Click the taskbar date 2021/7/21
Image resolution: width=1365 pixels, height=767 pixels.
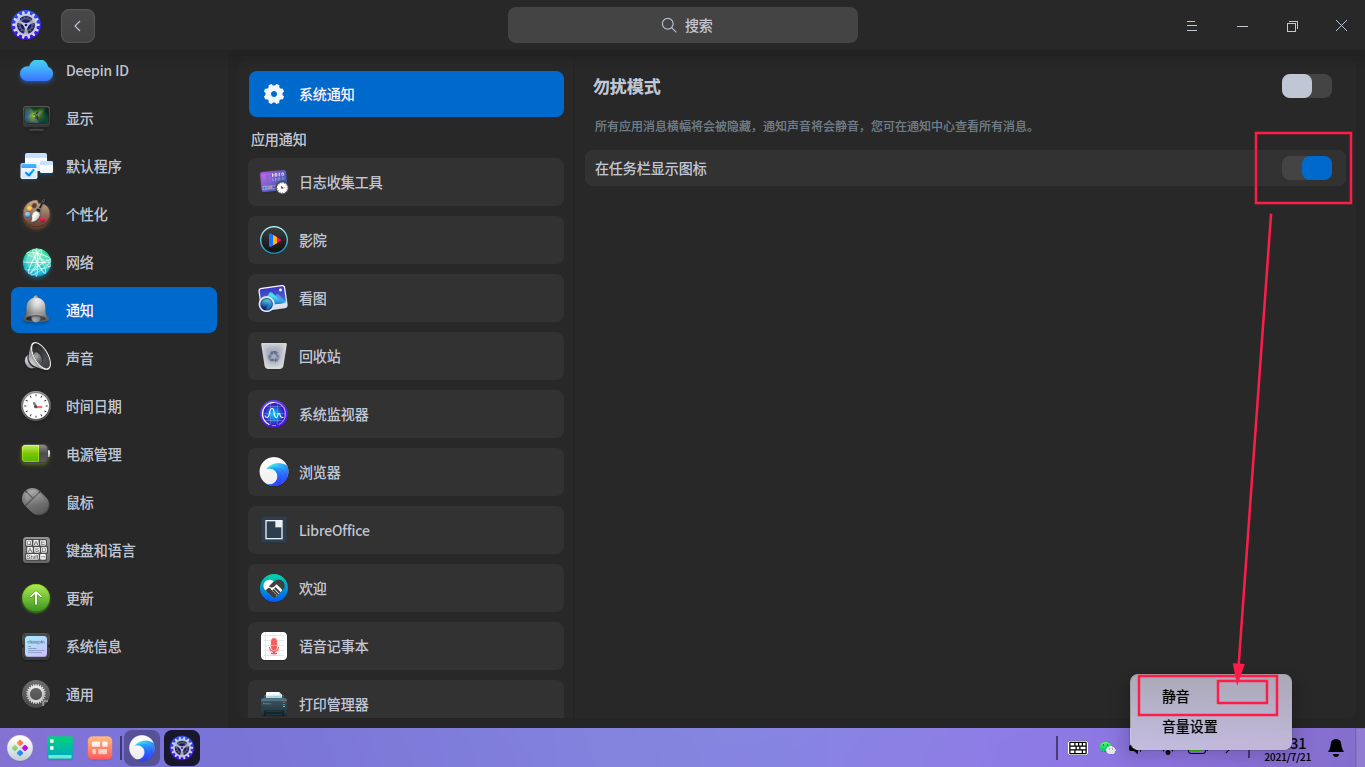[1287, 758]
